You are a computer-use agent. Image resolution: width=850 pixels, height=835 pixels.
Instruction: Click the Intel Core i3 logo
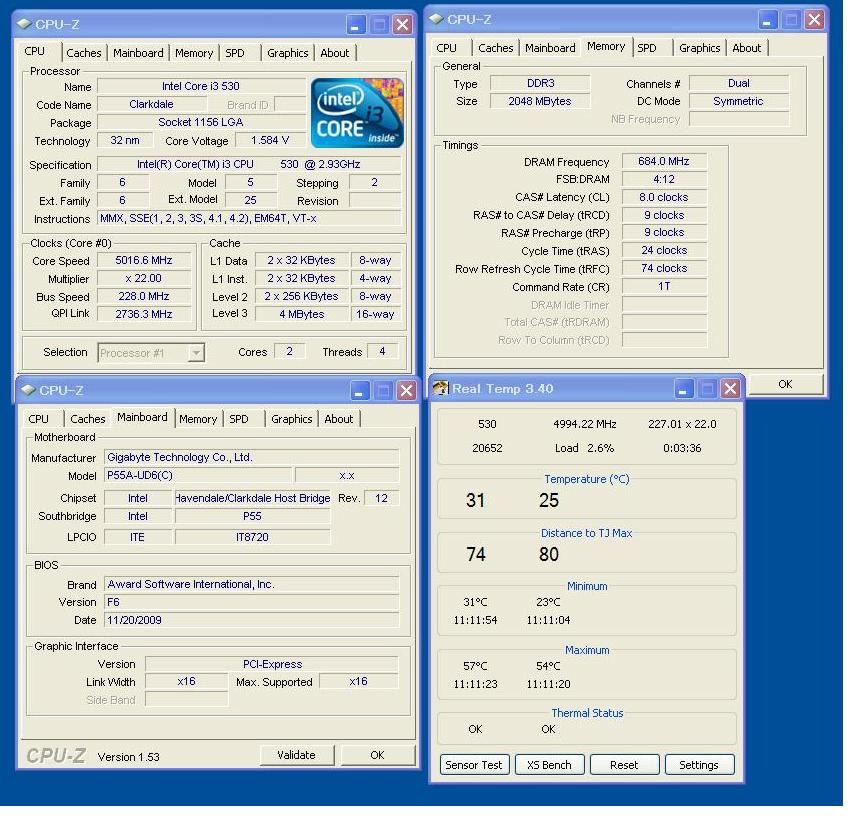point(357,113)
